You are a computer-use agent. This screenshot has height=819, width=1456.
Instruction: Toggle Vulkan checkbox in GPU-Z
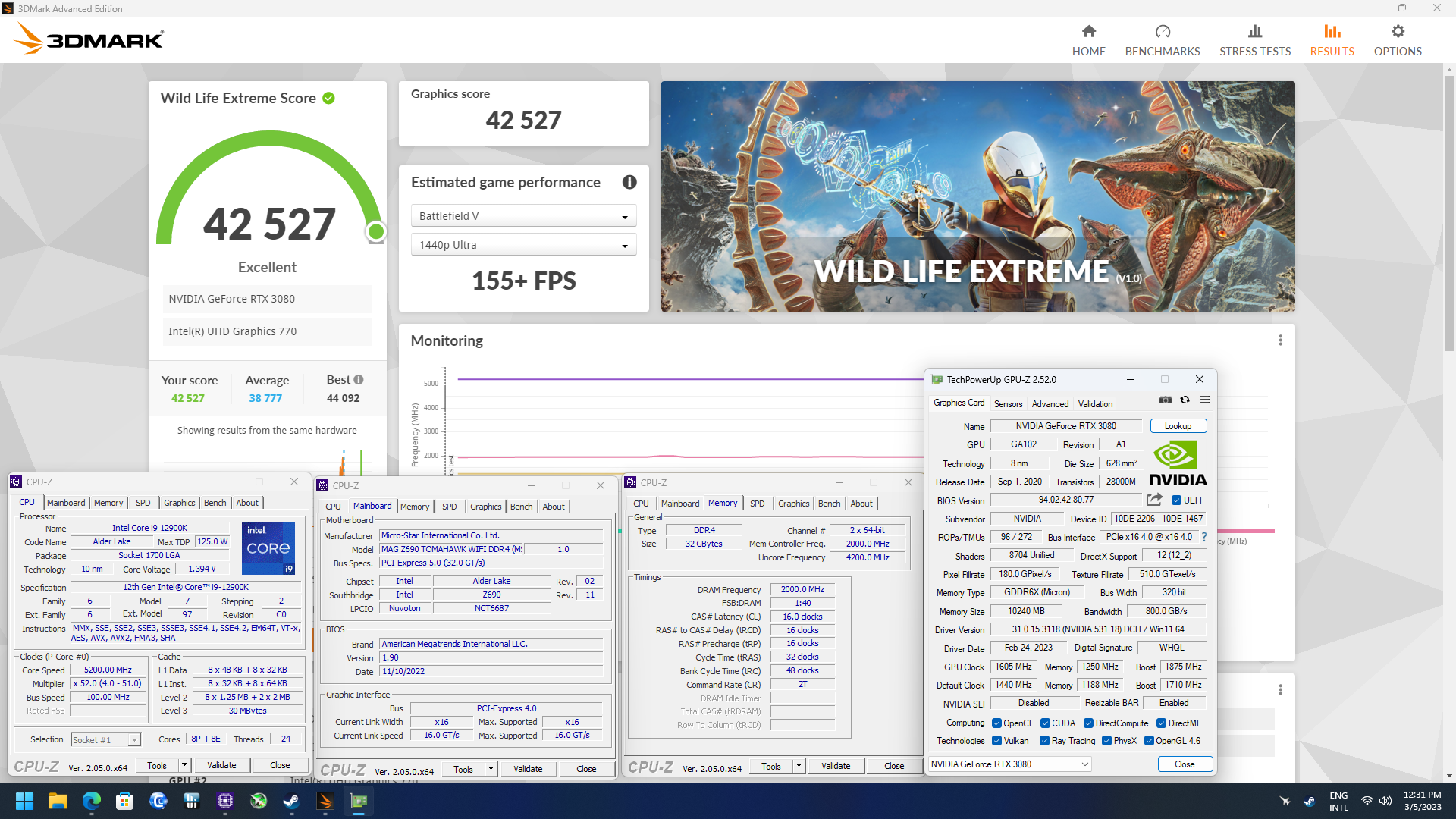pyautogui.click(x=997, y=741)
